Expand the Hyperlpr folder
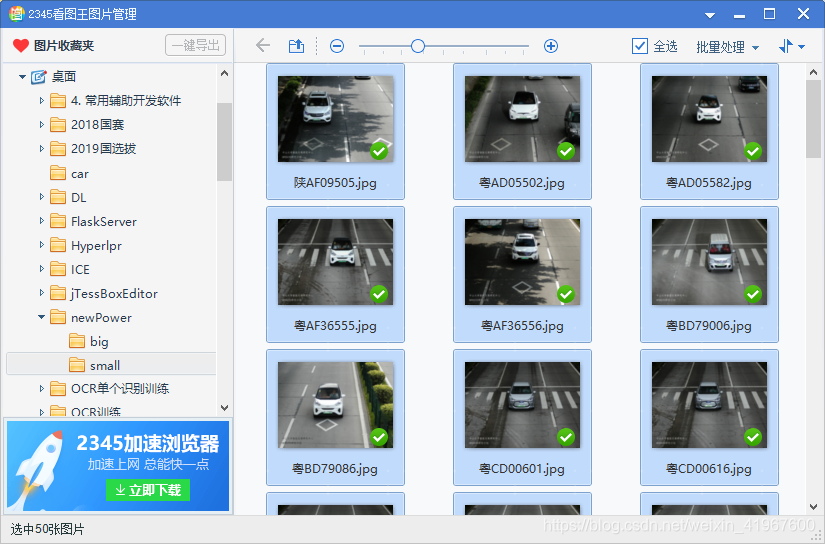 42,245
